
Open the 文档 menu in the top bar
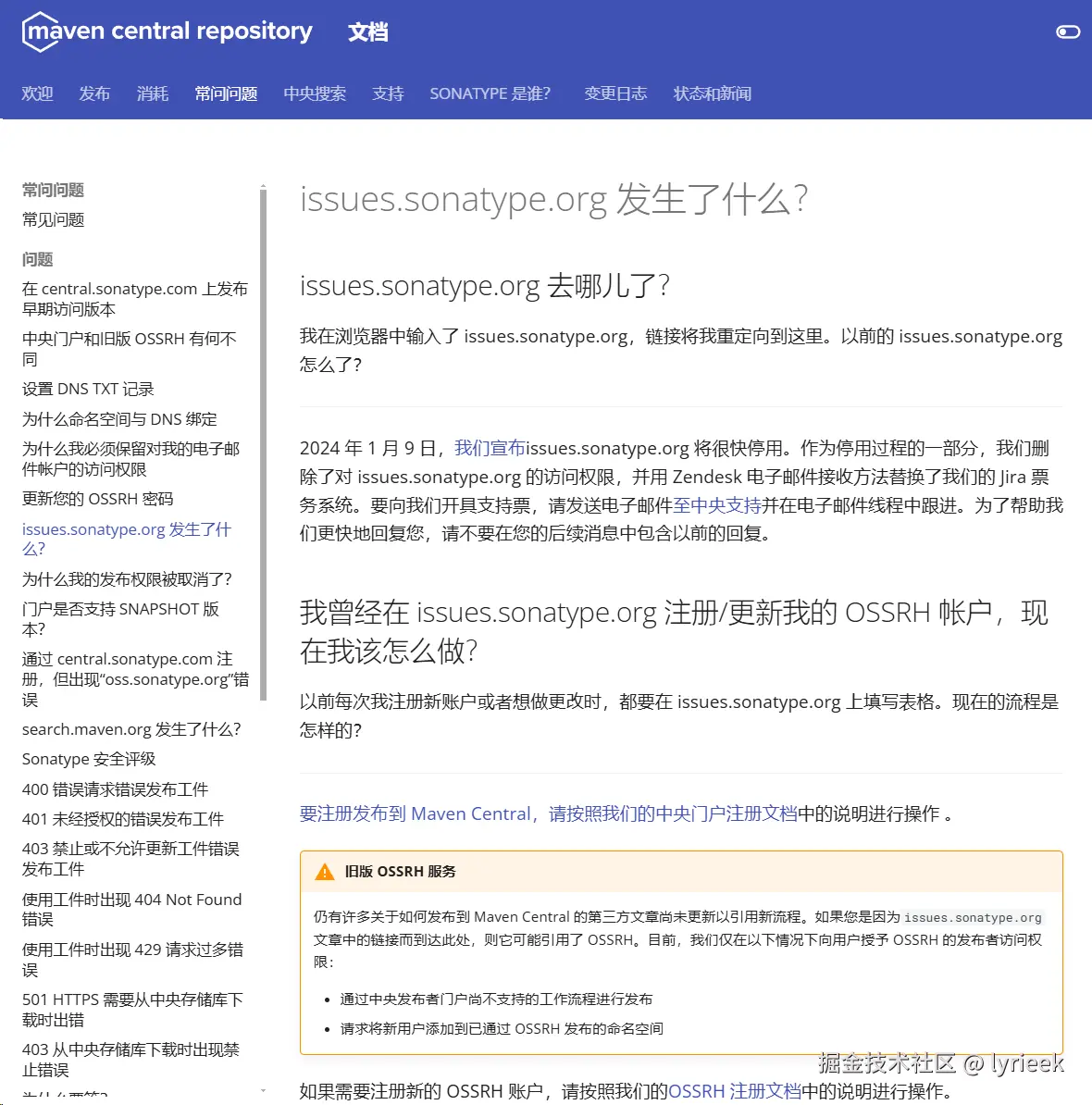point(368,31)
